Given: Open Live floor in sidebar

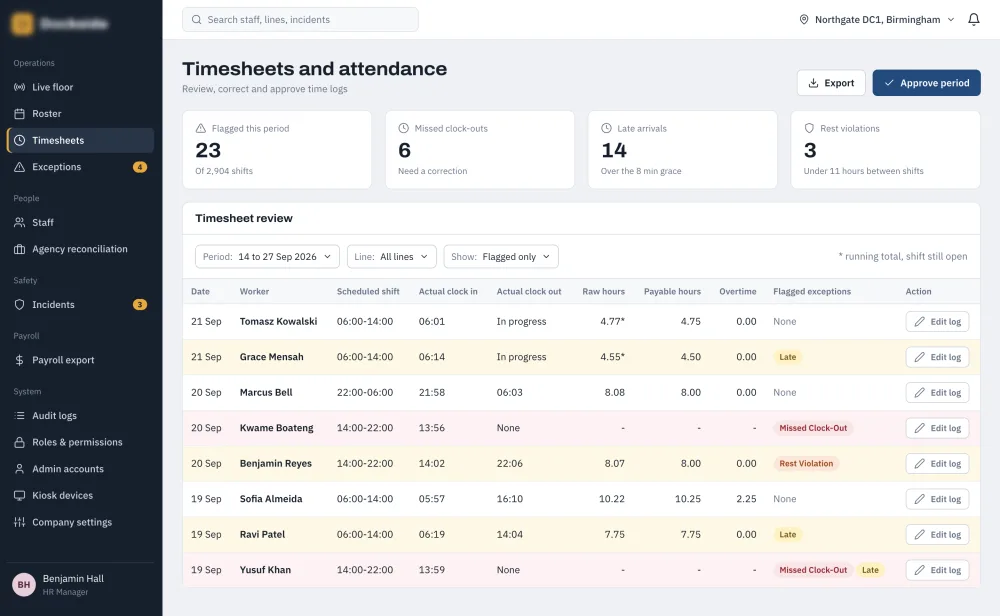Looking at the screenshot, I should [80, 87].
